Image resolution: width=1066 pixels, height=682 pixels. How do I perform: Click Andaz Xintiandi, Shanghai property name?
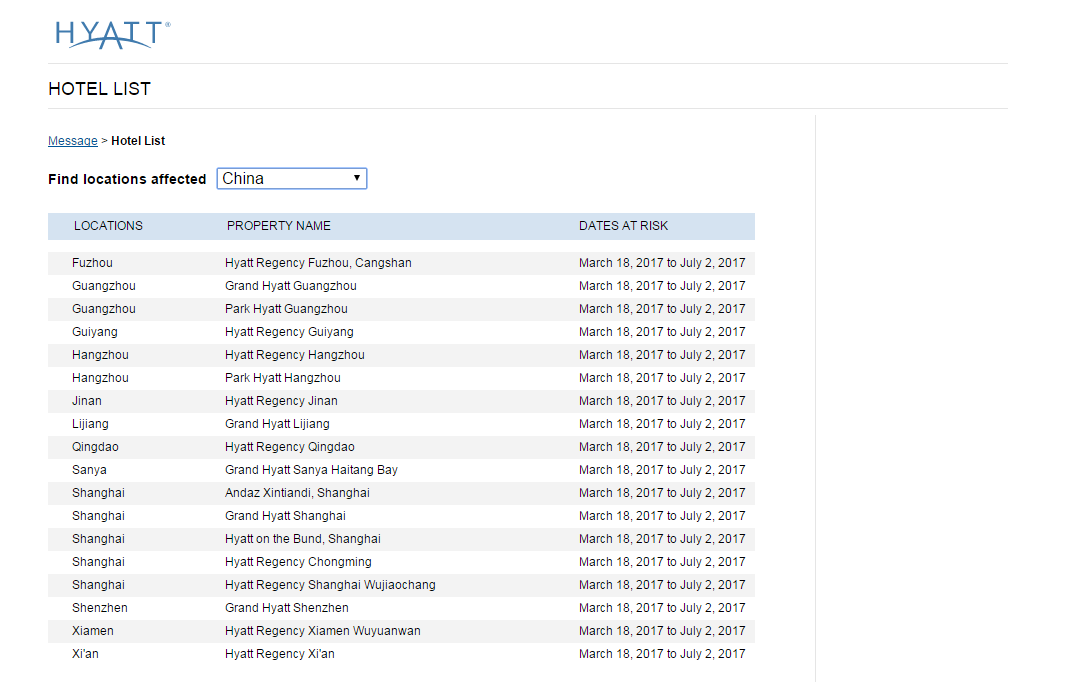coord(297,493)
